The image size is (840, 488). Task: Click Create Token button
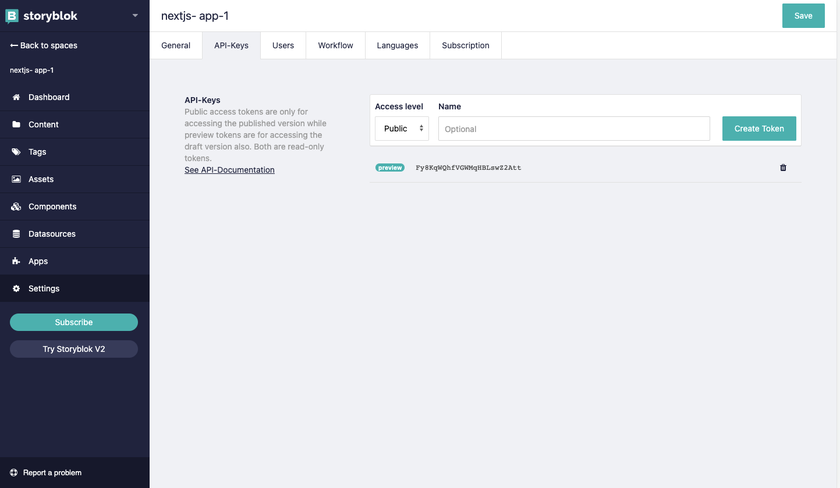point(759,129)
